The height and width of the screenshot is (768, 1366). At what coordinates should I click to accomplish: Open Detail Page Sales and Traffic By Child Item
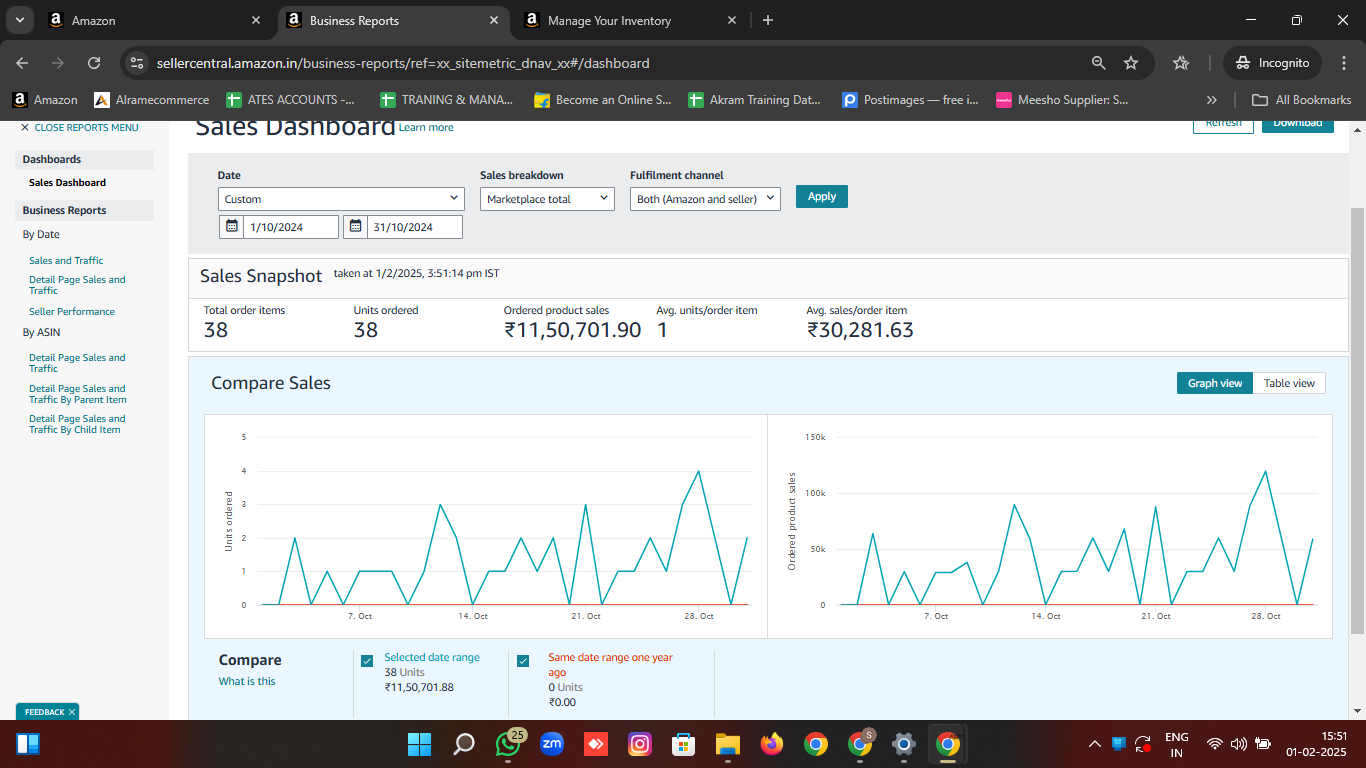coord(77,424)
